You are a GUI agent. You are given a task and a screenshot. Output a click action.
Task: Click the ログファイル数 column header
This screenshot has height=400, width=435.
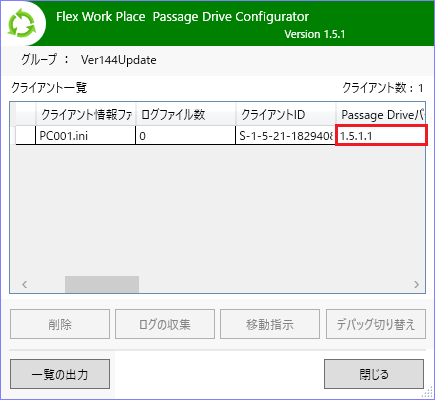point(186,115)
